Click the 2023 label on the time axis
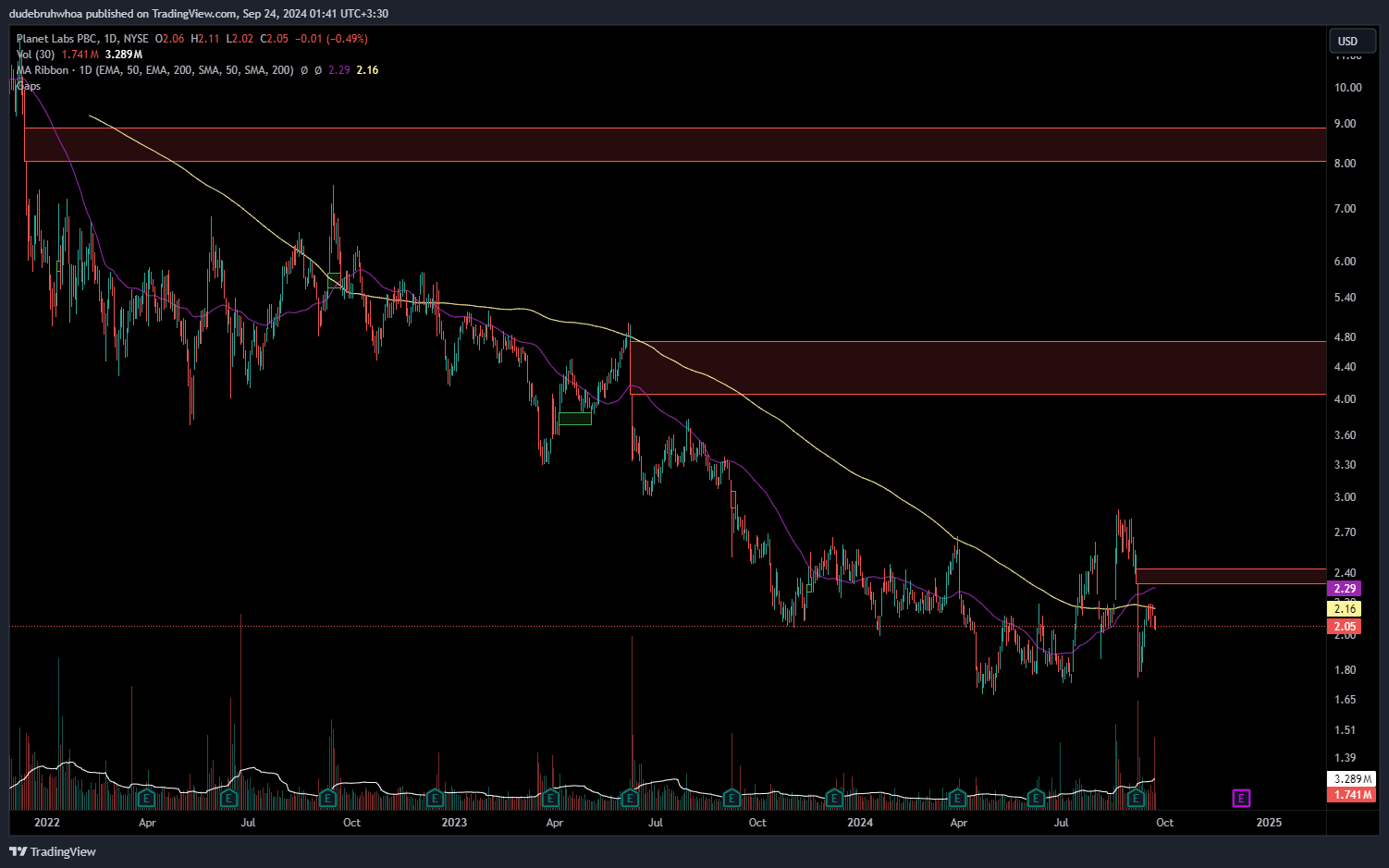The height and width of the screenshot is (868, 1389). pos(454,823)
